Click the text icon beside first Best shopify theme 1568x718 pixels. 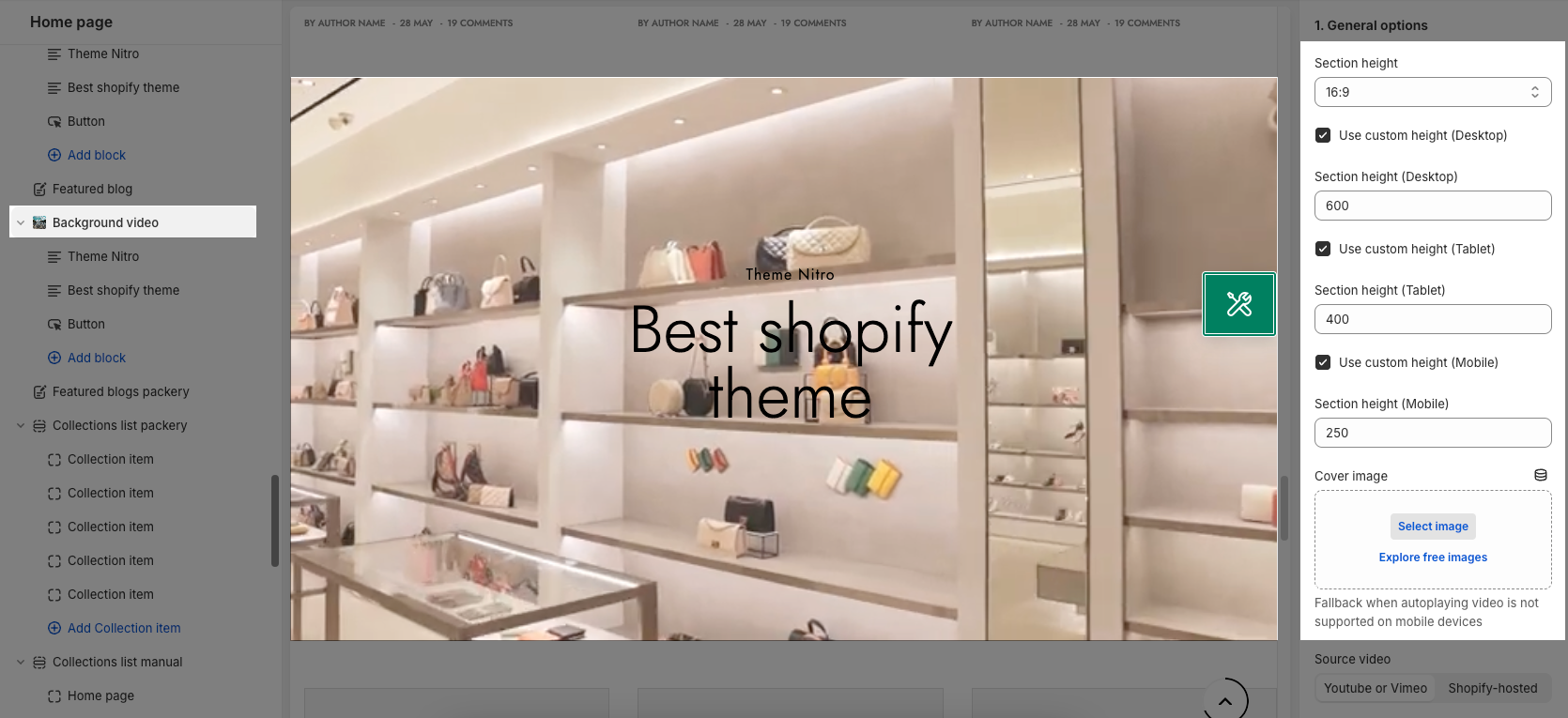54,88
